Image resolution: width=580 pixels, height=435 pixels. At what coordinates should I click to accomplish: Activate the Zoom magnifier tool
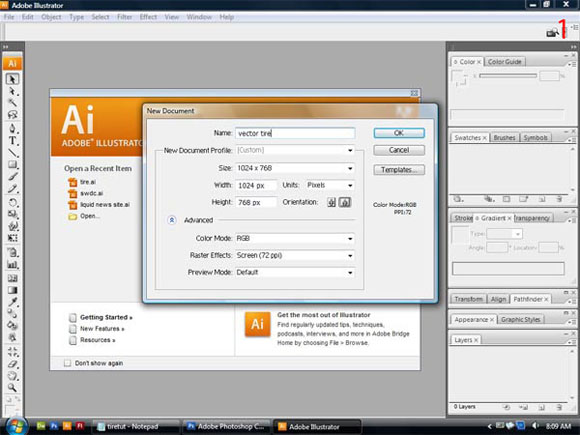[x=12, y=388]
